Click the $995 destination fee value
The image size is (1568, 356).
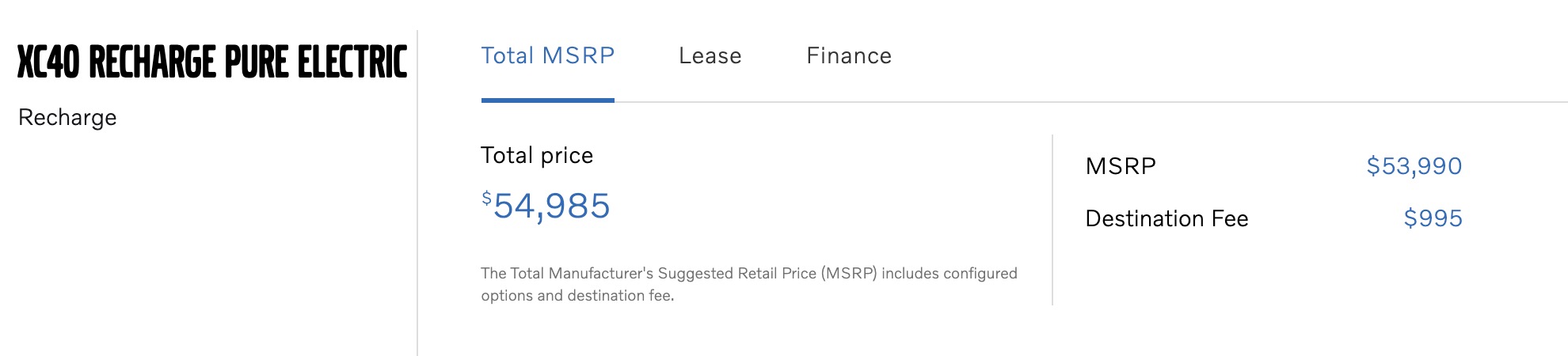pyautogui.click(x=1432, y=218)
